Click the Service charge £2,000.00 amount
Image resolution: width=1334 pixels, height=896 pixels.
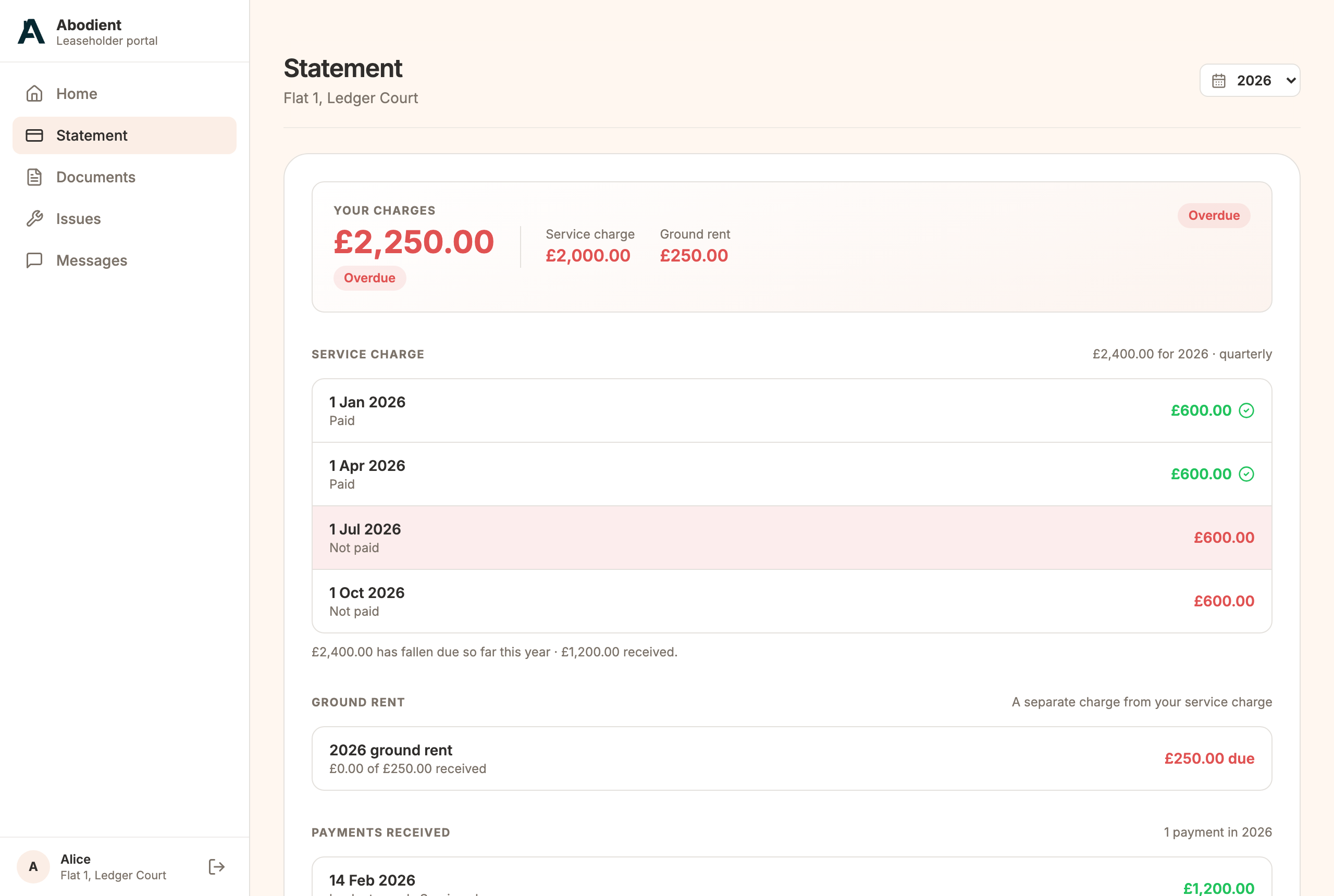pos(588,255)
